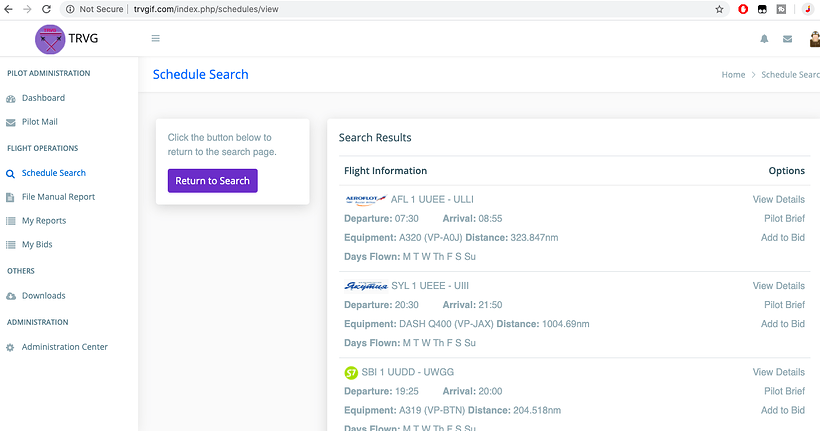The height and width of the screenshot is (431, 820).
Task: Add SYL 1 flight to bid
Action: (783, 324)
